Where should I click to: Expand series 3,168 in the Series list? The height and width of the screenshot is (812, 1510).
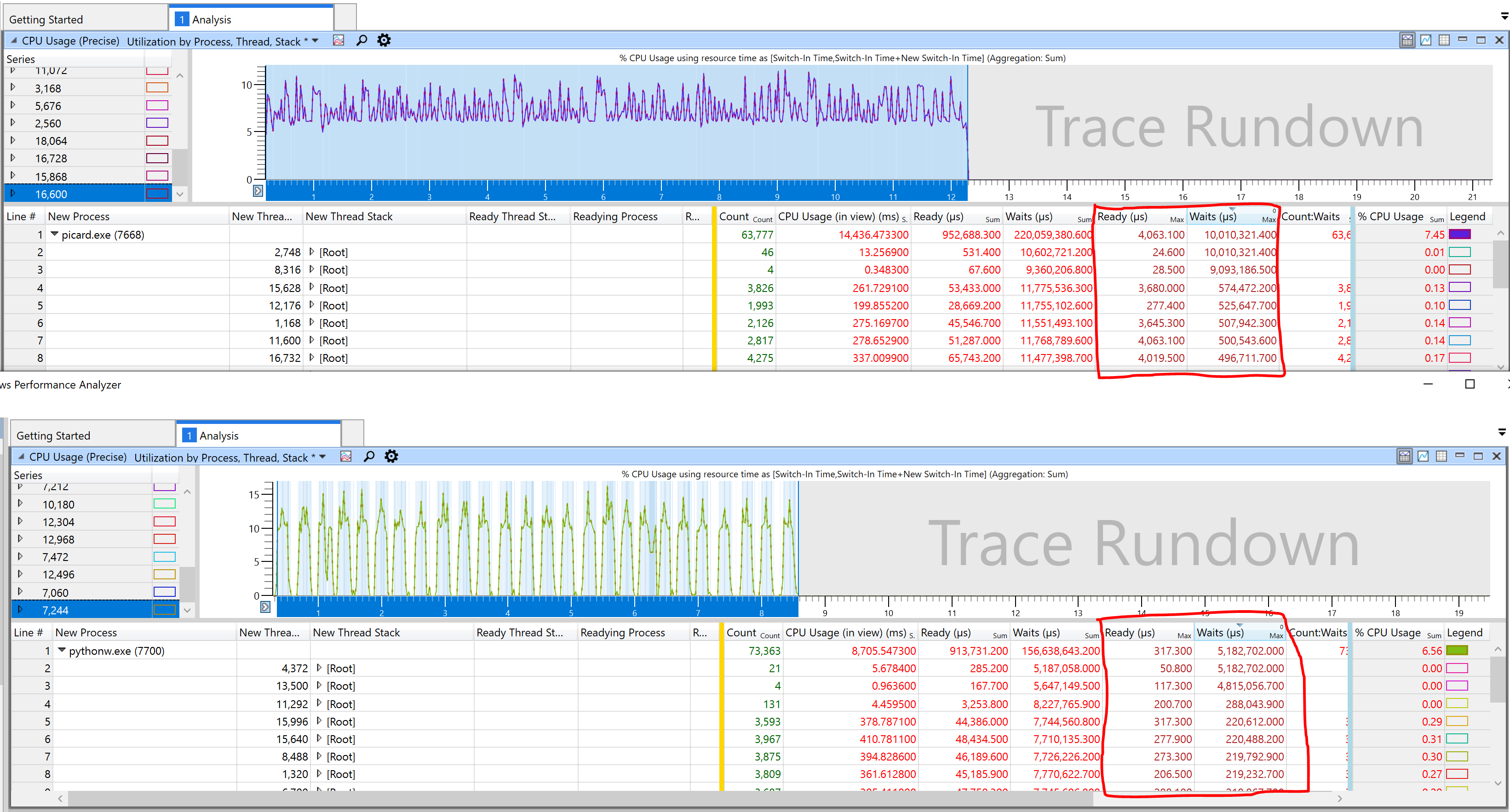13,88
